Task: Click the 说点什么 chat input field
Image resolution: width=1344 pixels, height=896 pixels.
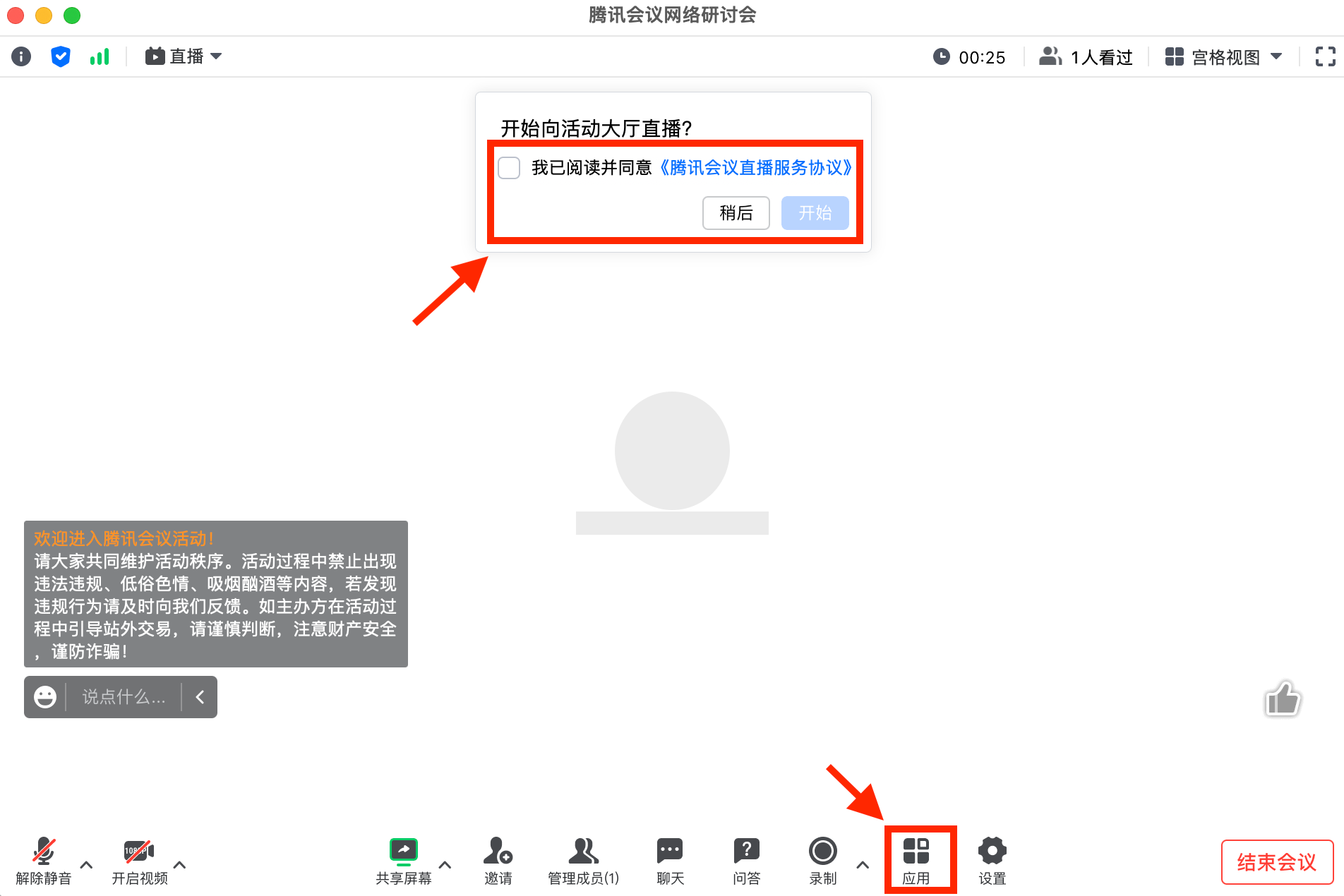Action: 124,697
